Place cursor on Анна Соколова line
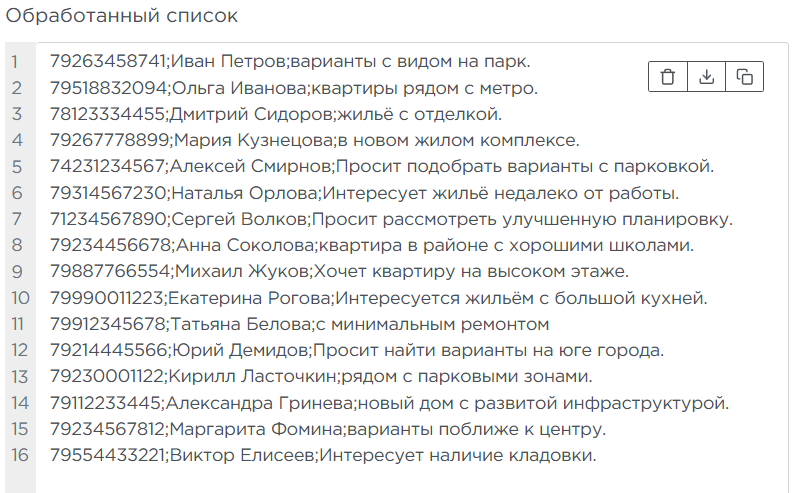 371,245
